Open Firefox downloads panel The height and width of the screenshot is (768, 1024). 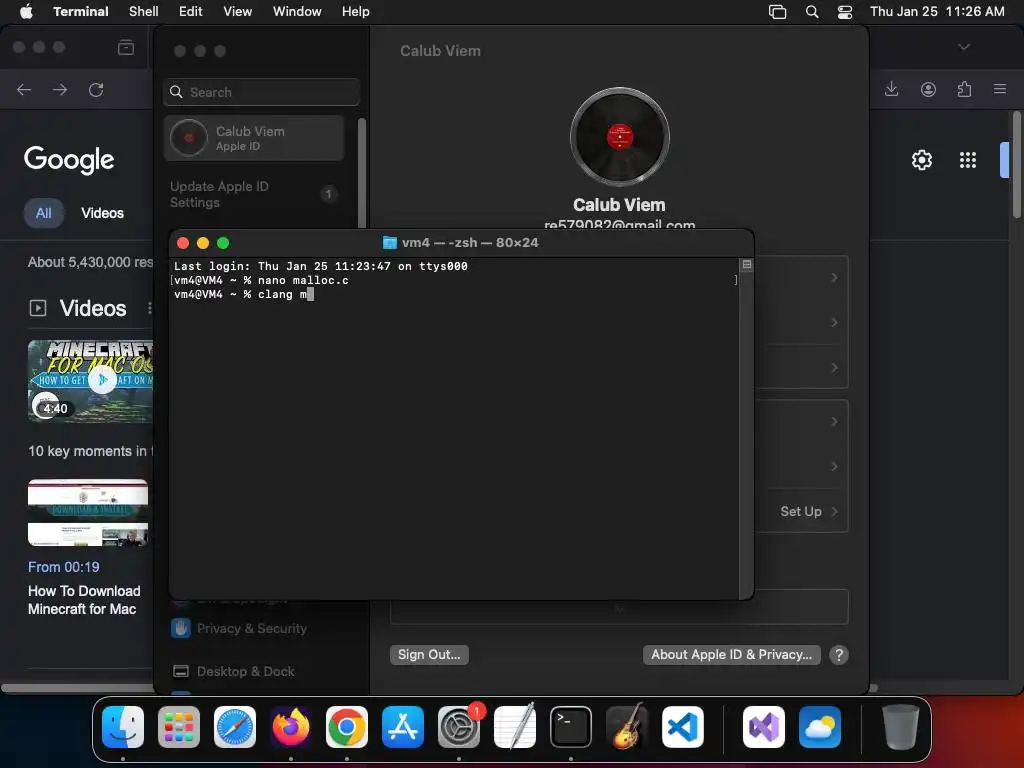[x=891, y=89]
